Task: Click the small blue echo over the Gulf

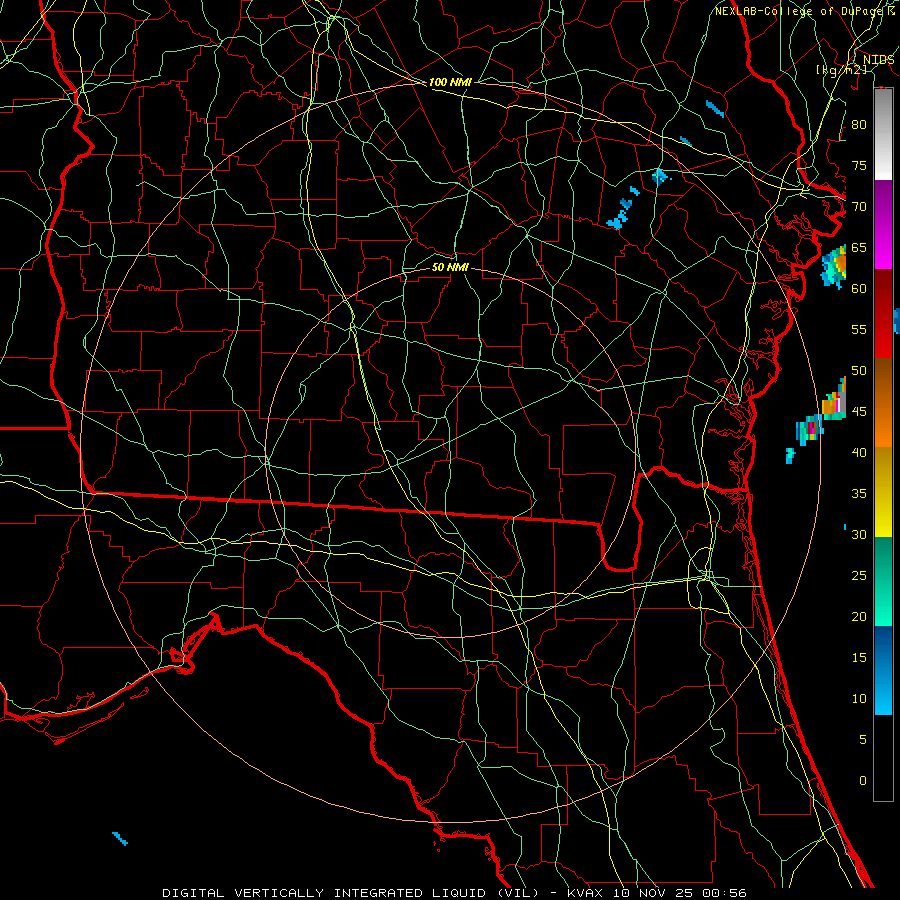Action: point(119,838)
